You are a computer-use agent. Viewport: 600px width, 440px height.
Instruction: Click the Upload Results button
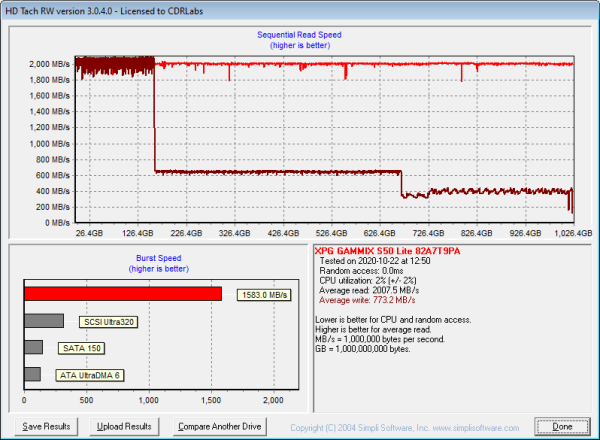click(124, 427)
